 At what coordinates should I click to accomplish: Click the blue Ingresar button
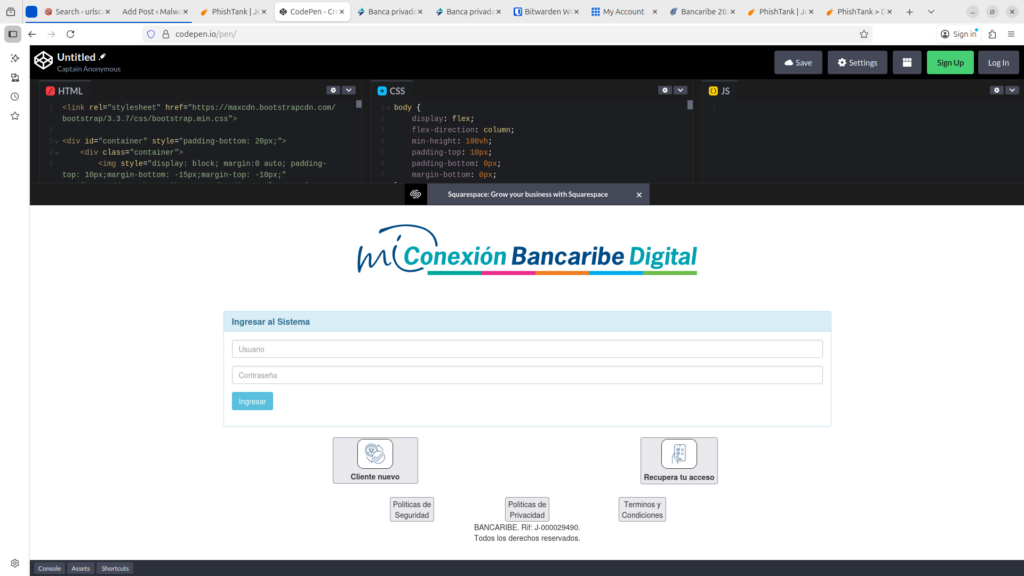252,401
